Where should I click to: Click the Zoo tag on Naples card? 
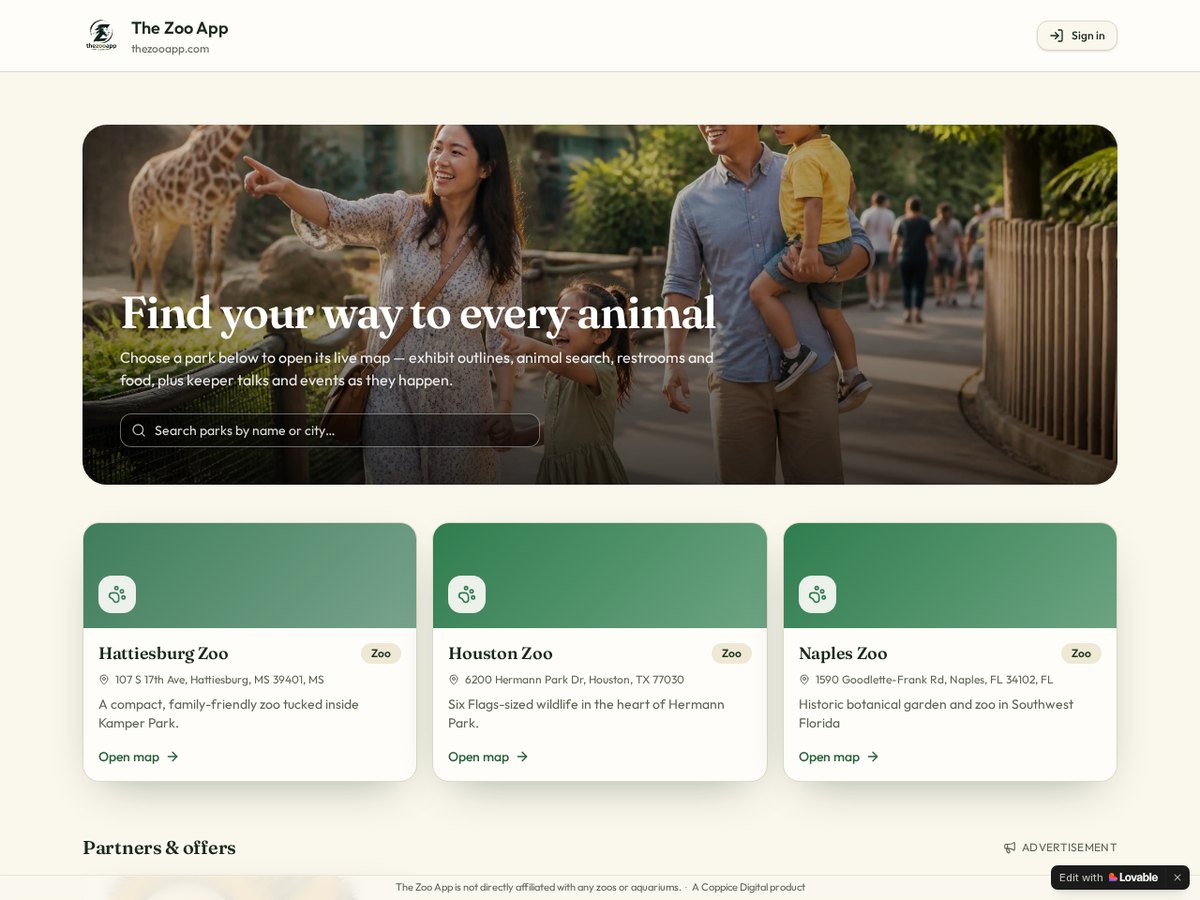tap(1081, 653)
